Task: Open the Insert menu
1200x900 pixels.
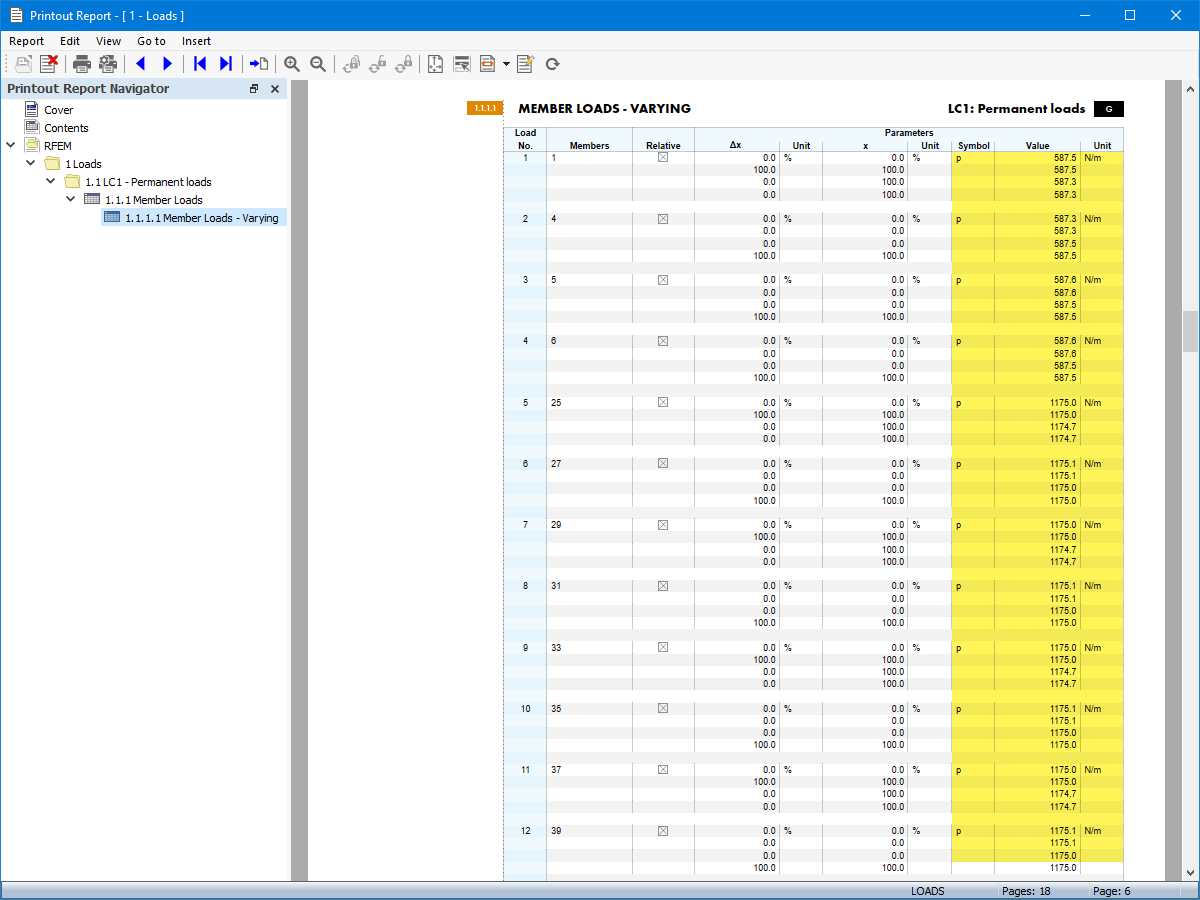Action: (196, 41)
